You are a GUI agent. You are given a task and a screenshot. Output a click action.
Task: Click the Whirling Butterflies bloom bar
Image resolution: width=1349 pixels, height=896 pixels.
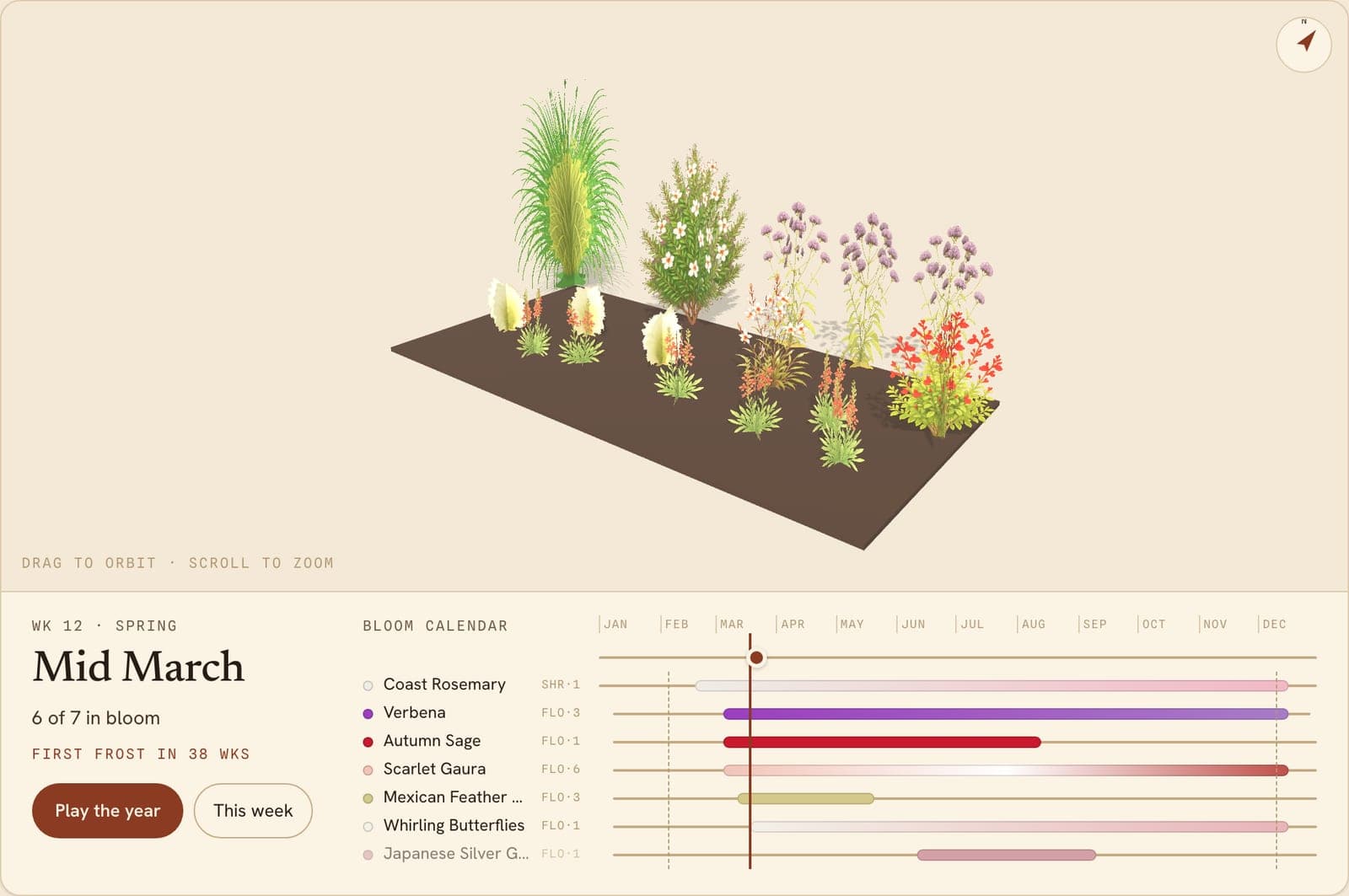pyautogui.click(x=1020, y=826)
